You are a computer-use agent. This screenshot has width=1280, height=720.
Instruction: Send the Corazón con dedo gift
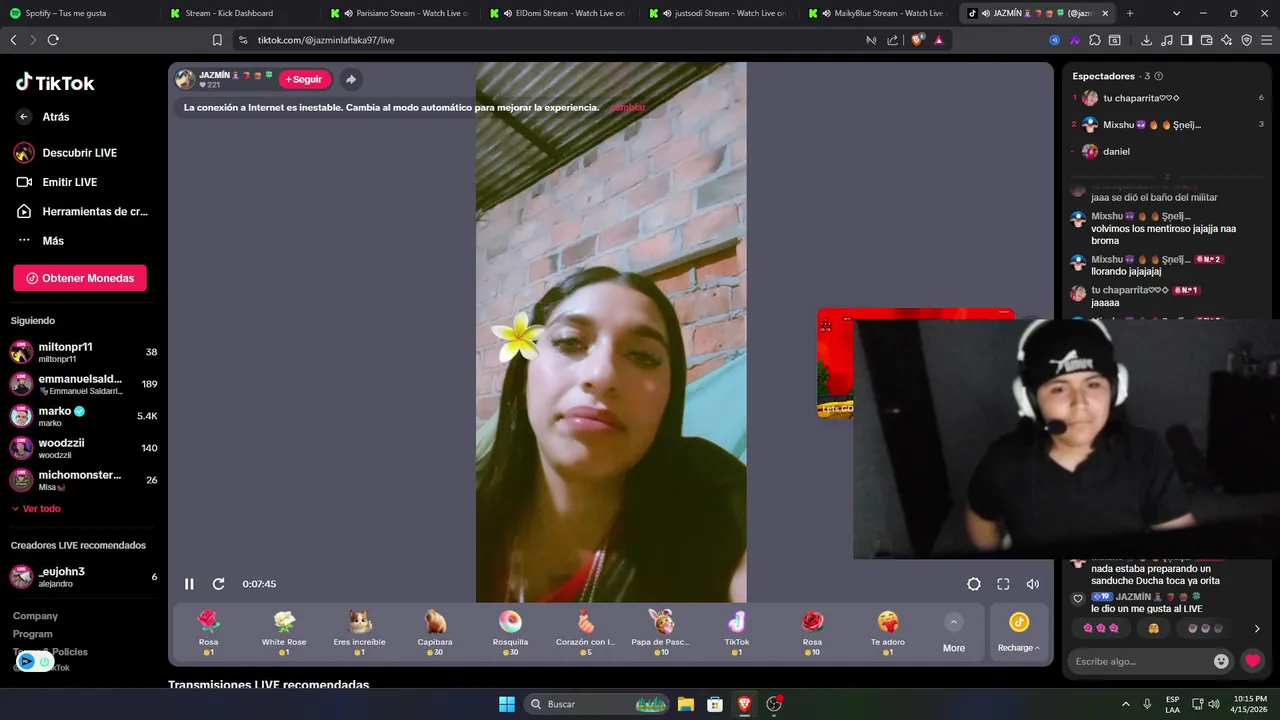coord(586,633)
